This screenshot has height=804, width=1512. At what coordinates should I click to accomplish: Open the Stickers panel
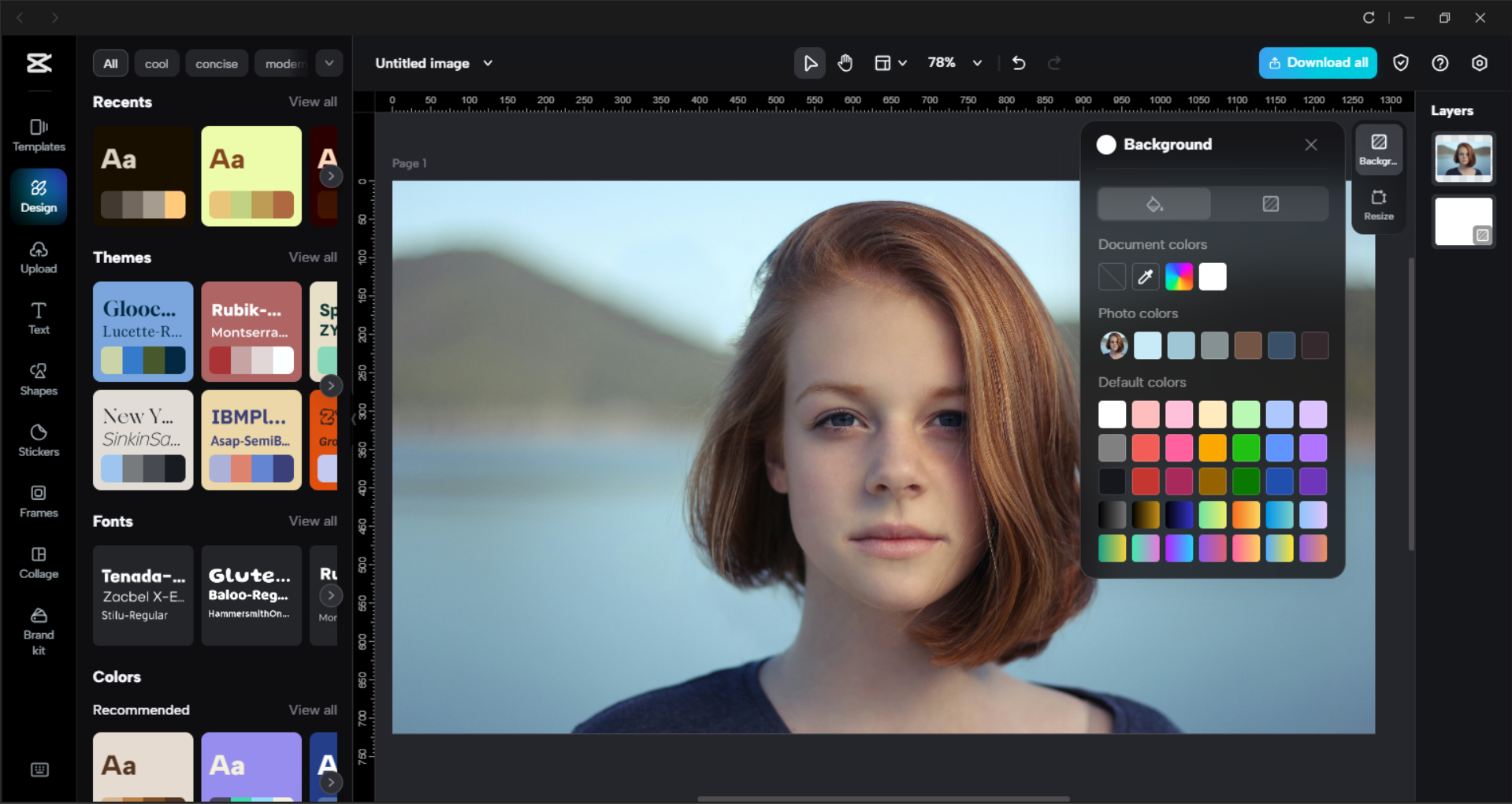pyautogui.click(x=38, y=440)
